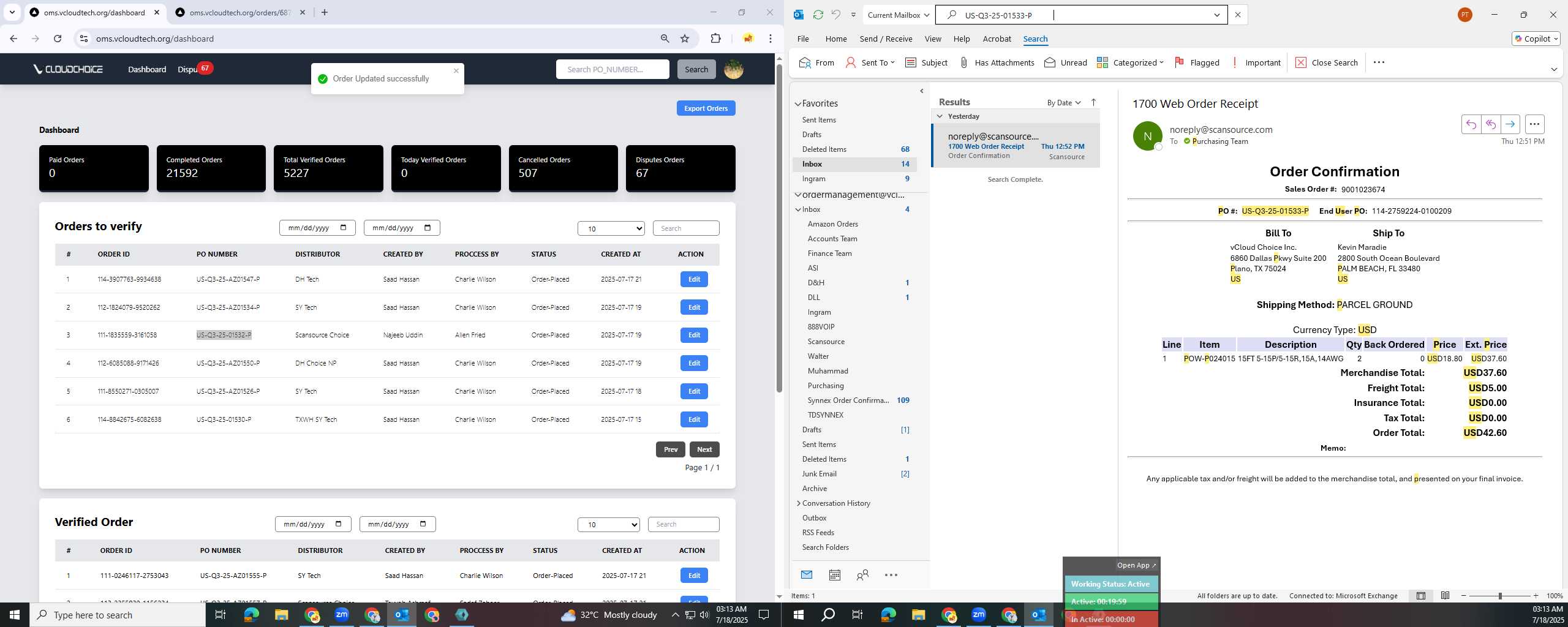The image size is (1568, 627).
Task: Open more navigation options in Outlook
Action: tap(891, 574)
